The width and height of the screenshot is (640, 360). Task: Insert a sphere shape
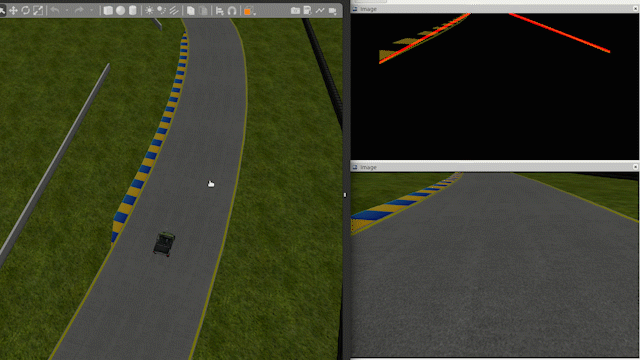point(120,11)
